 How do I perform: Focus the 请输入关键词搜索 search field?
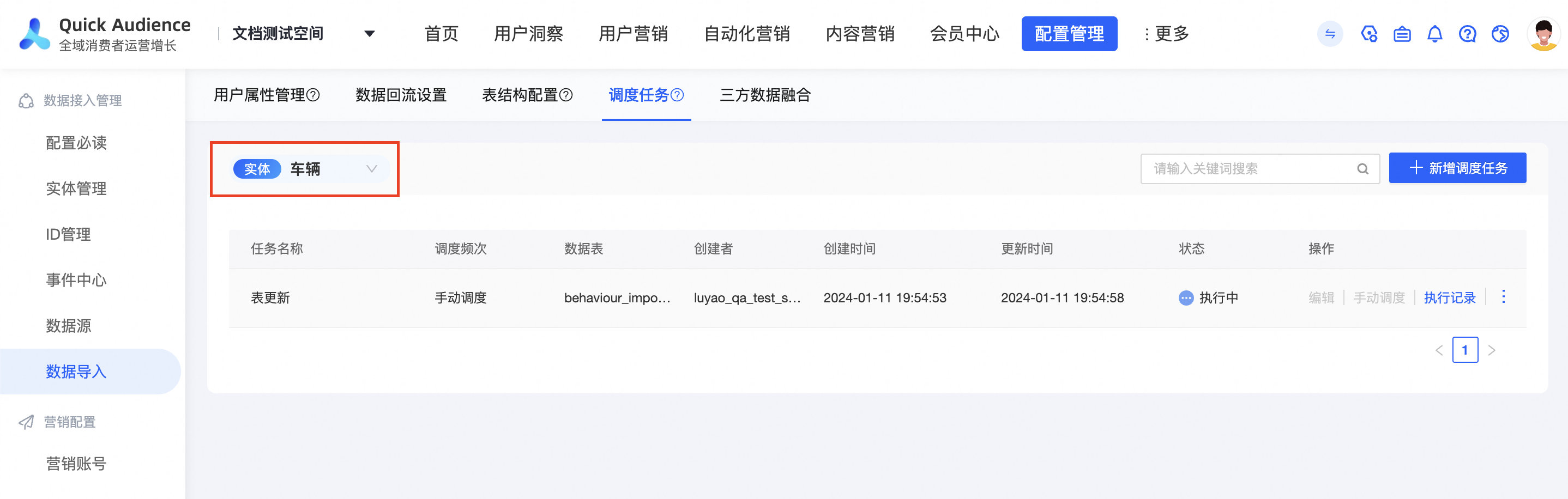pos(1260,169)
